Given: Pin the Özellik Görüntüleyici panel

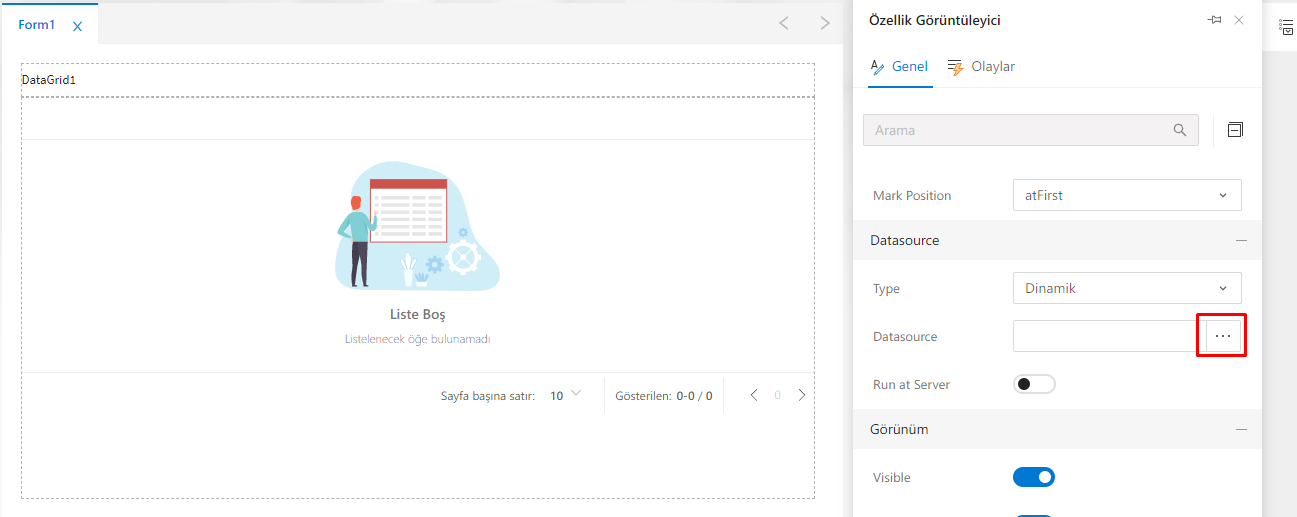Looking at the screenshot, I should click(1215, 20).
